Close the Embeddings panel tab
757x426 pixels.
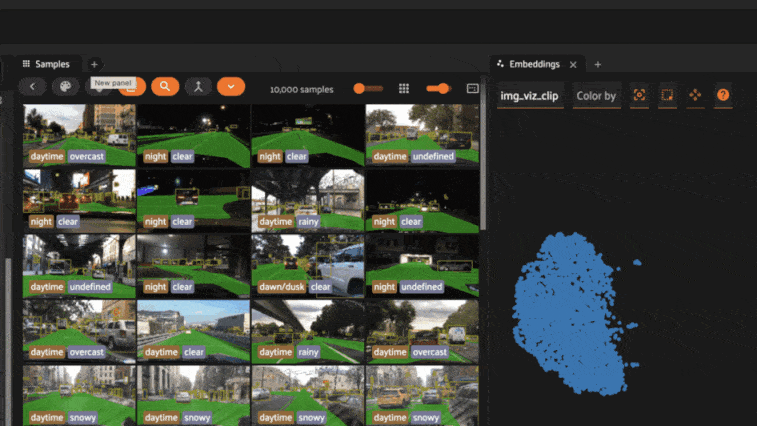pyautogui.click(x=573, y=64)
